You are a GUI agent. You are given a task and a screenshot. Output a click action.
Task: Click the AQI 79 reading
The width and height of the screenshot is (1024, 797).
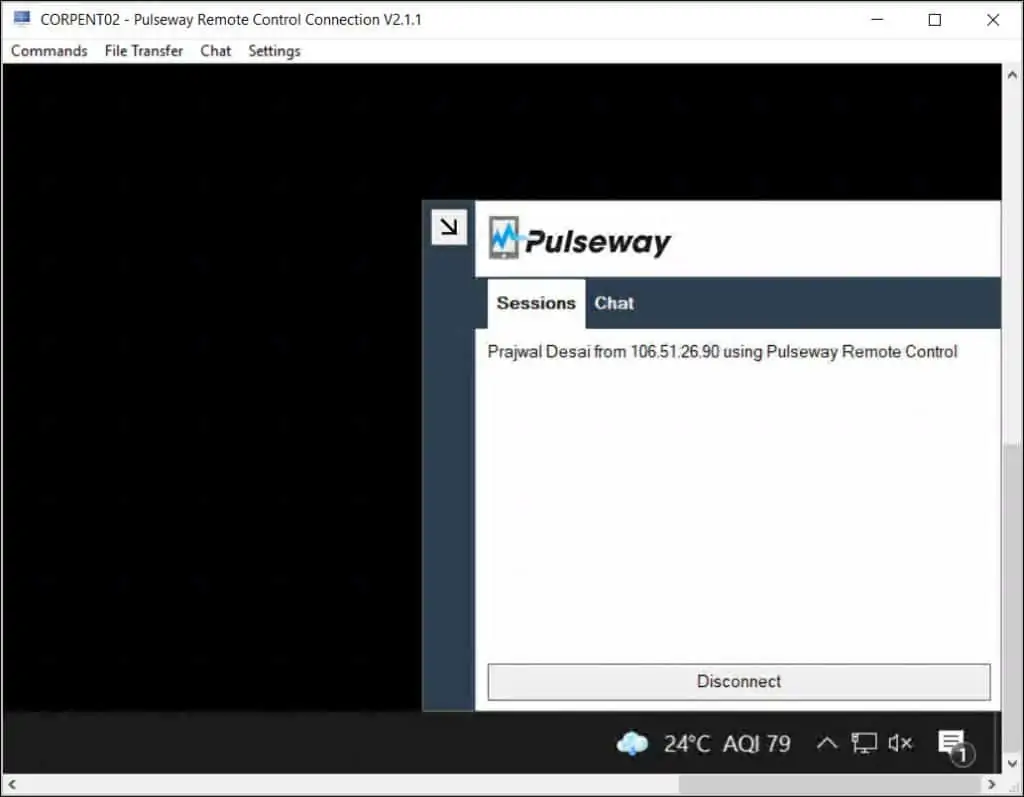(x=756, y=744)
